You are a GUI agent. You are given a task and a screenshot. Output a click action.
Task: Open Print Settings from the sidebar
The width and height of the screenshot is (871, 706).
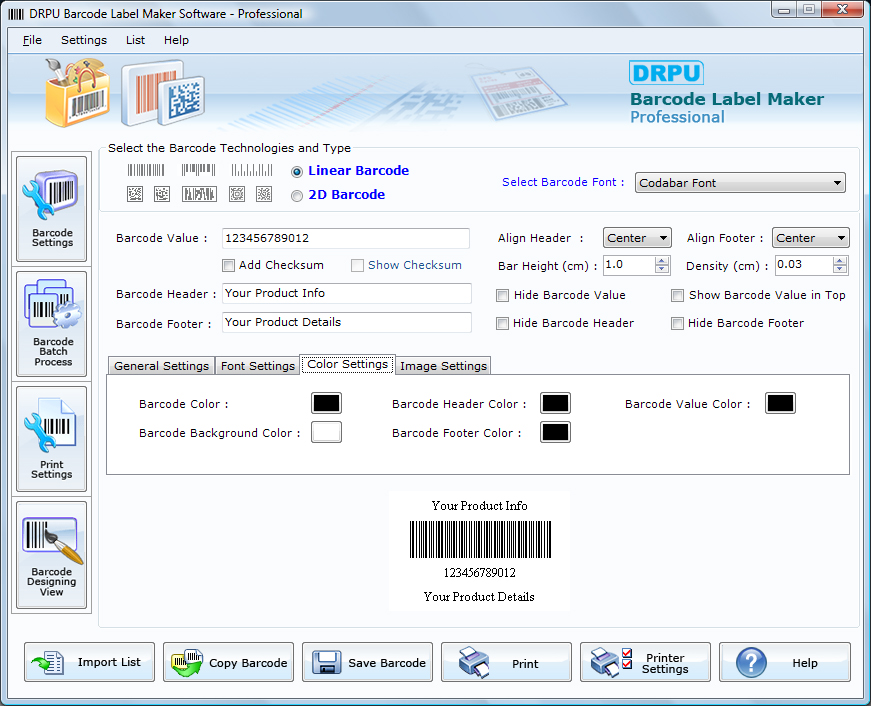[51, 438]
